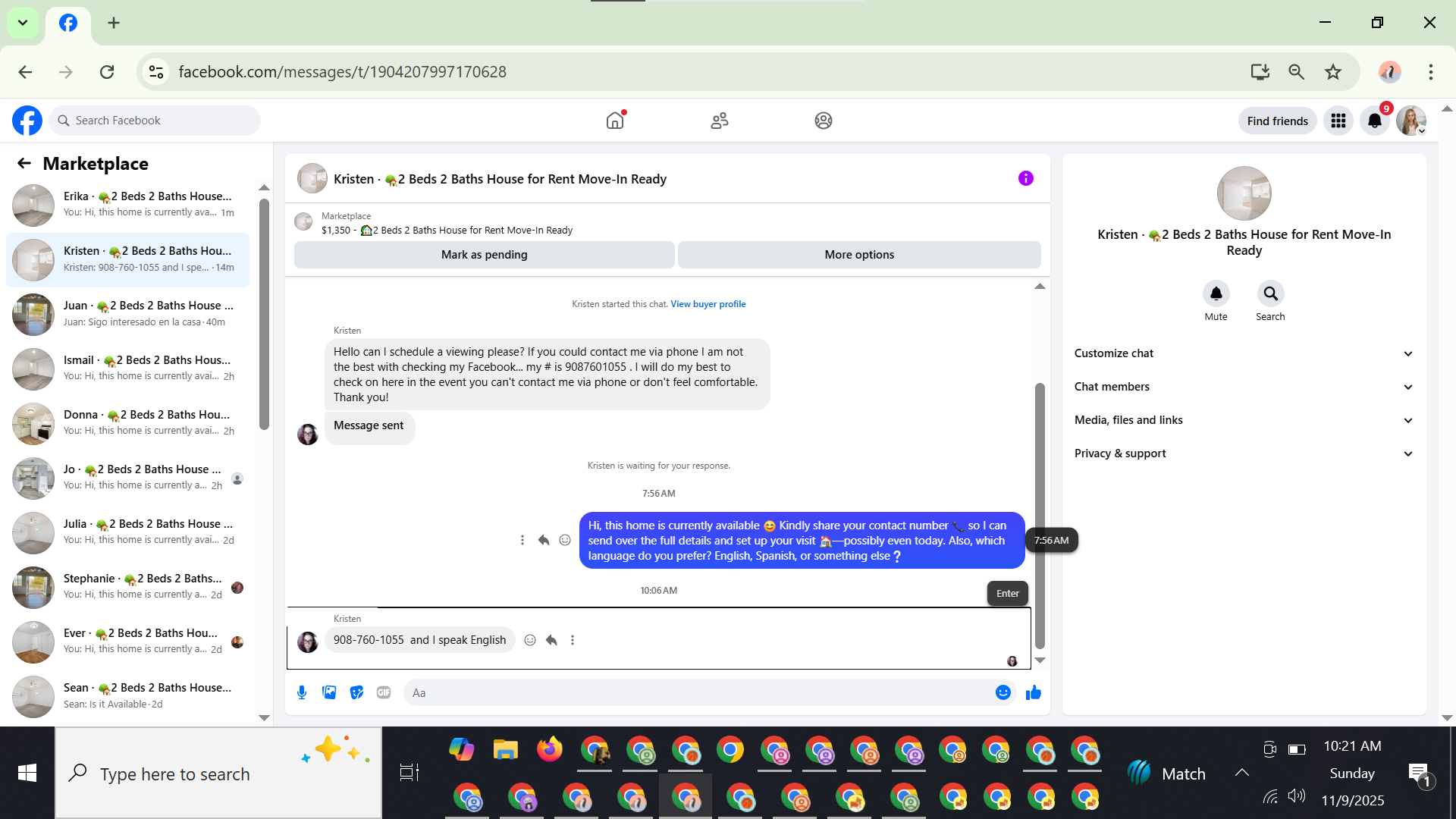Click the Search Facebook field
The image size is (1456, 819).
pos(155,121)
